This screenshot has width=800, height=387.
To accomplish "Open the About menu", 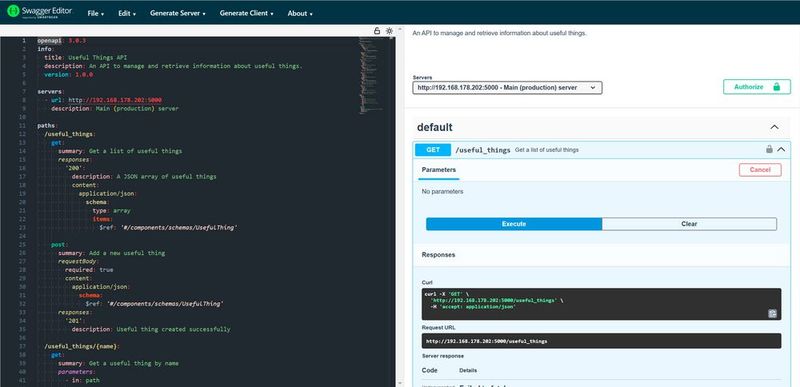I will [300, 13].
